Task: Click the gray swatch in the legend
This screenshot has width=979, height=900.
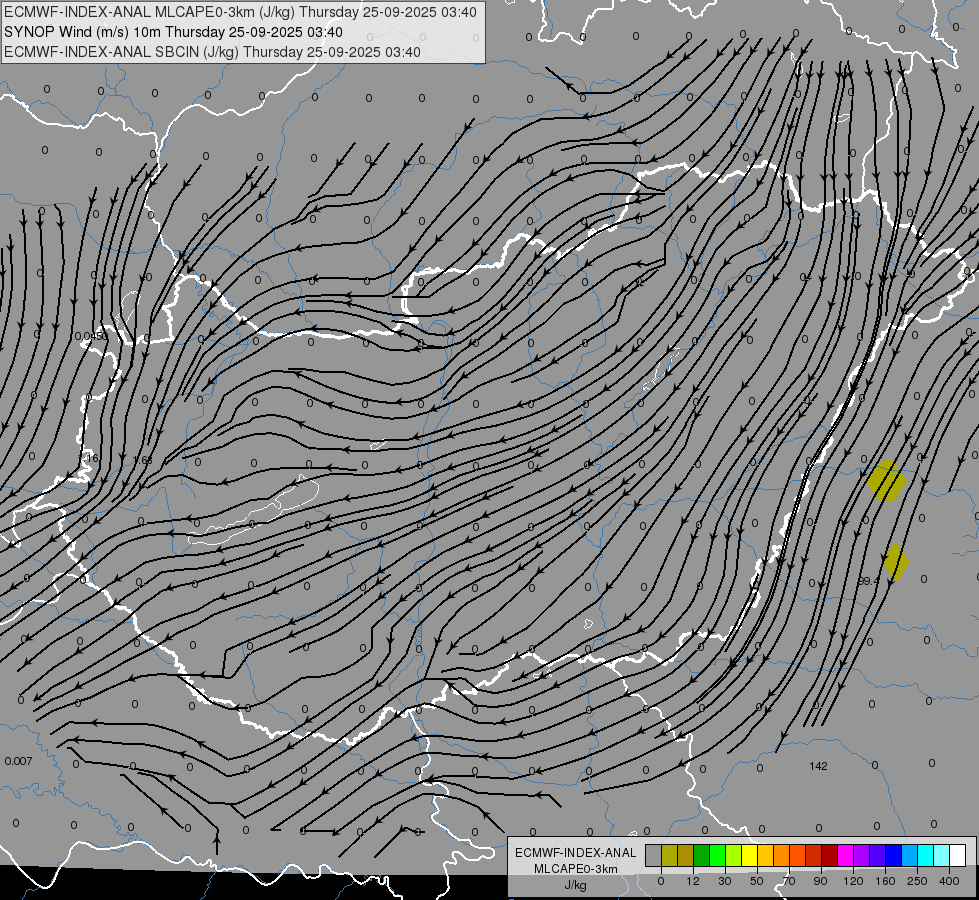Action: pos(654,855)
